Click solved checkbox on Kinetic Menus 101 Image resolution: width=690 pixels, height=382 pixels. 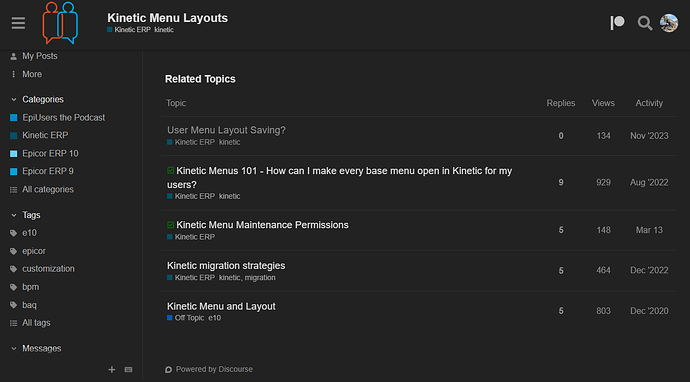pos(171,170)
